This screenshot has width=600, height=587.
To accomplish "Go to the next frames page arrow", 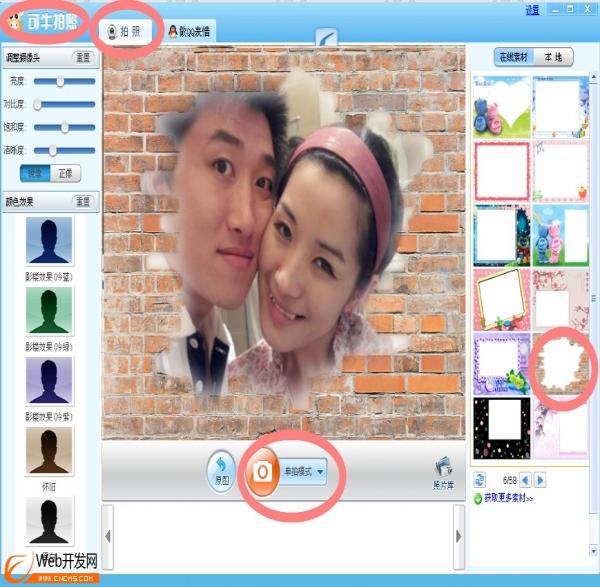I will 540,480.
